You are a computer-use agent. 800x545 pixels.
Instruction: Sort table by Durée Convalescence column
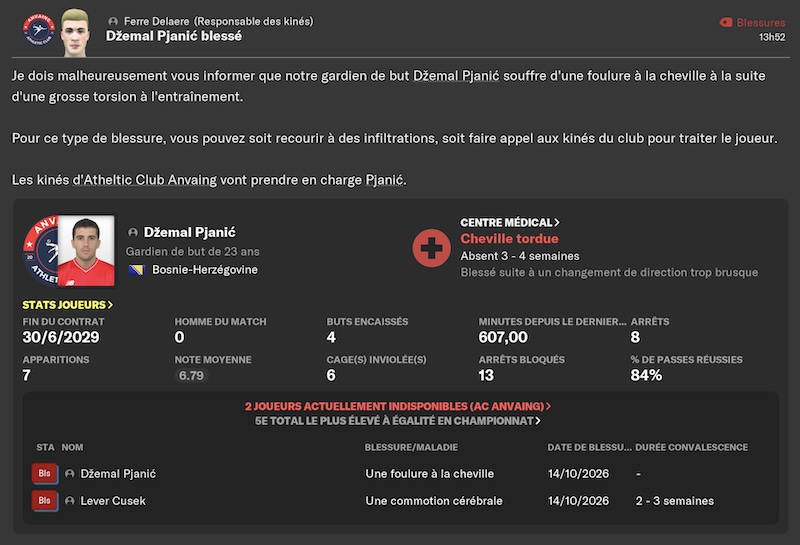tap(691, 447)
